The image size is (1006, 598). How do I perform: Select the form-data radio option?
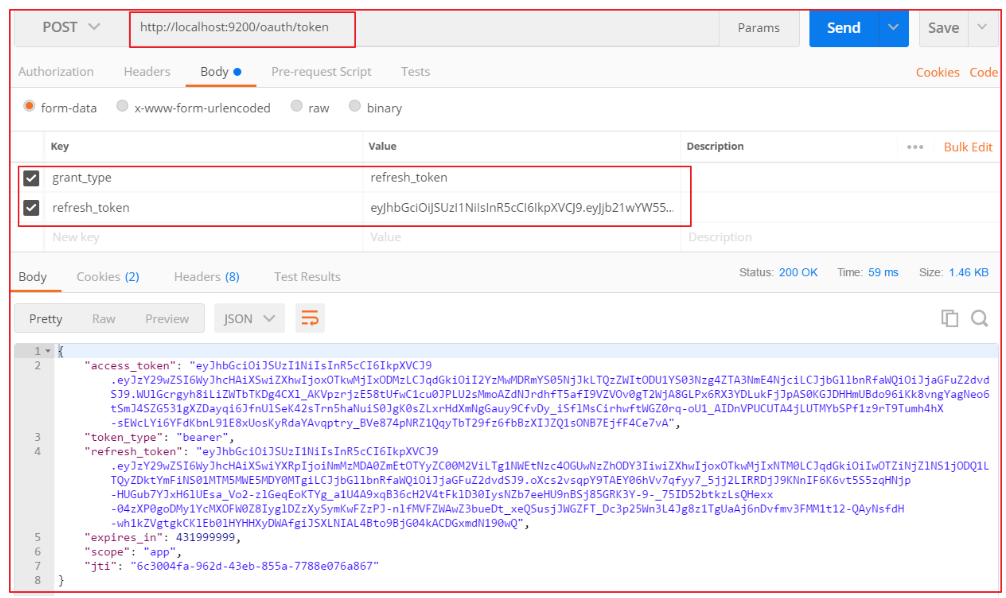tap(29, 106)
